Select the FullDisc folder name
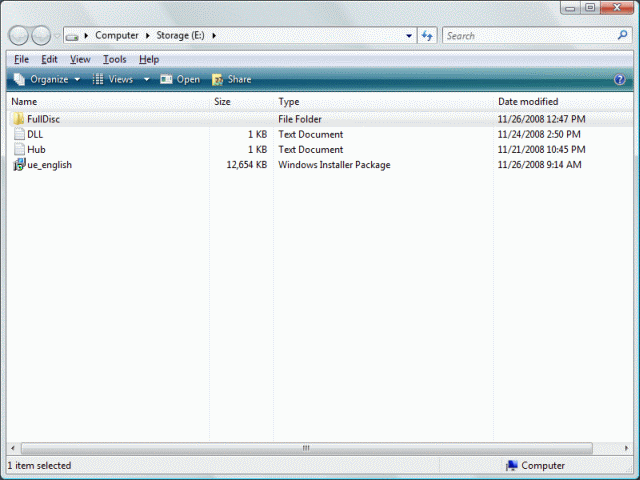640x480 pixels. (x=43, y=119)
